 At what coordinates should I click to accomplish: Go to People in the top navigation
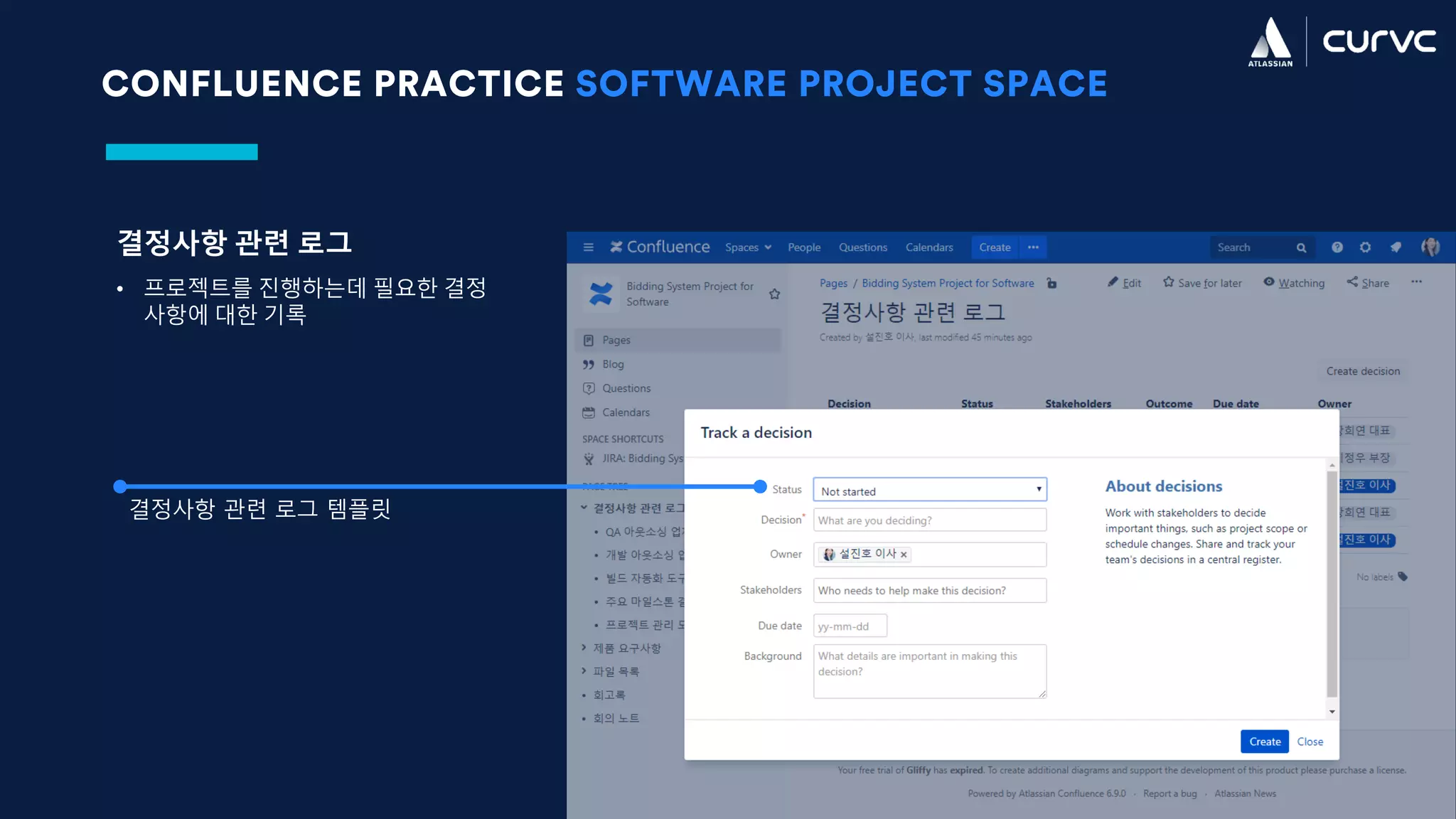click(804, 247)
